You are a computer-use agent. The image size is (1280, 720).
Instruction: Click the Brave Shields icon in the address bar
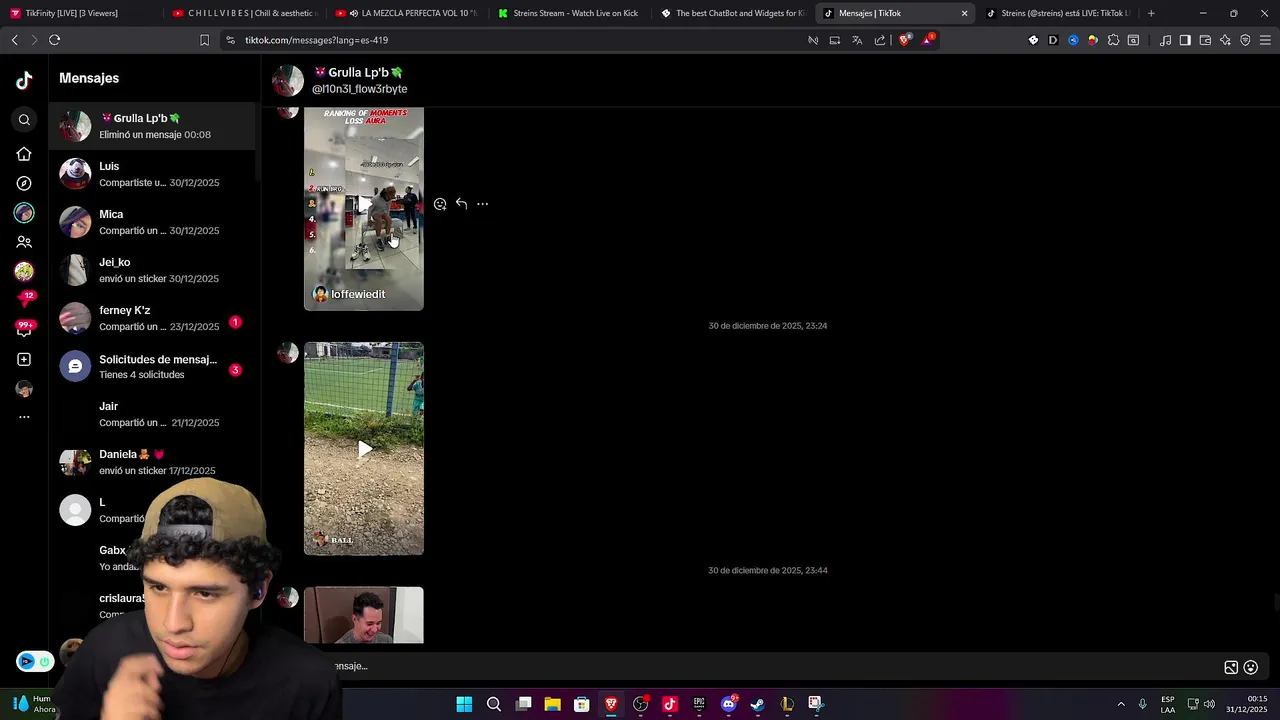(905, 40)
